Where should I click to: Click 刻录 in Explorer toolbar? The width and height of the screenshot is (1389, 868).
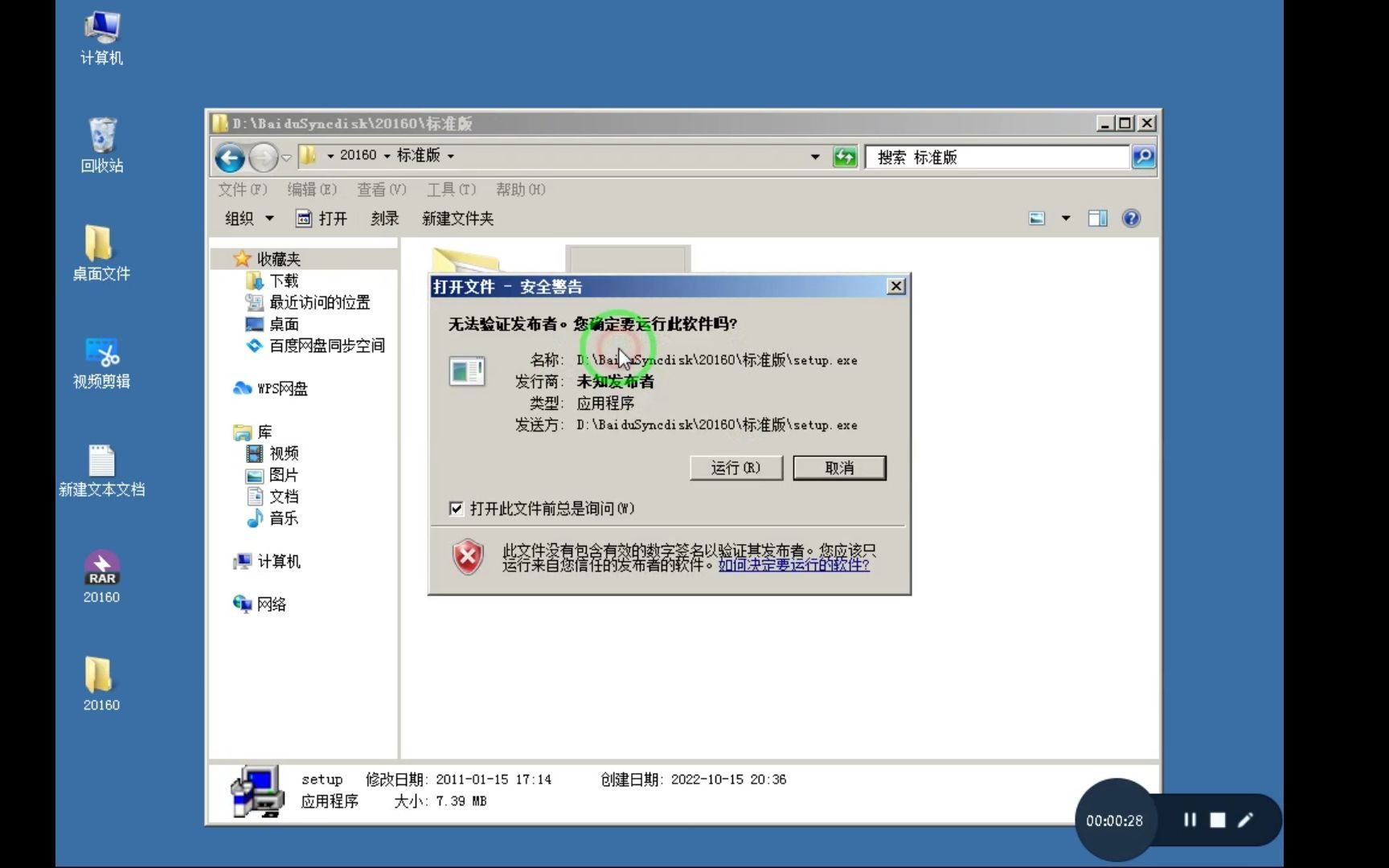[385, 219]
